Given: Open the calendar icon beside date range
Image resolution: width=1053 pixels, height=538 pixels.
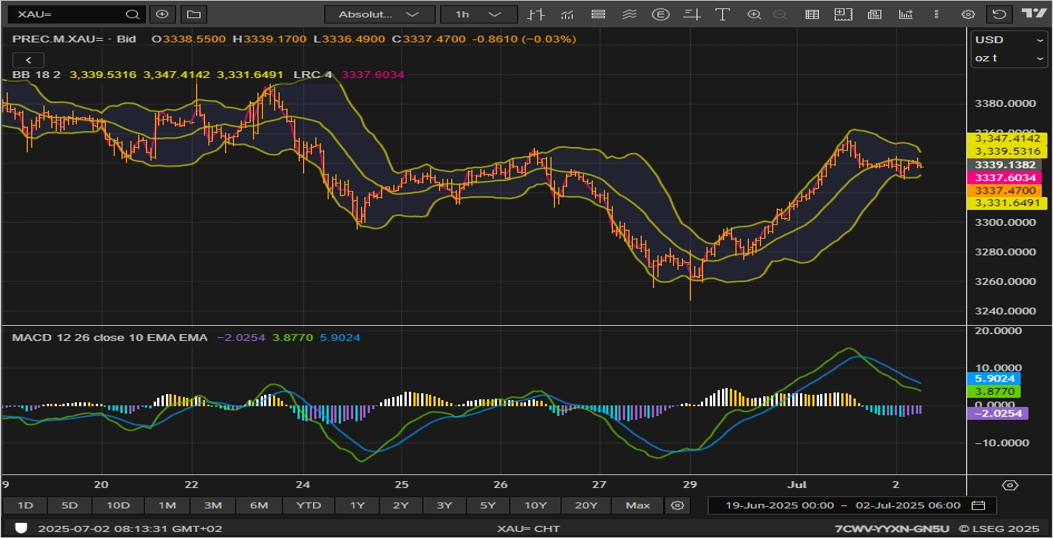Looking at the screenshot, I should point(978,505).
